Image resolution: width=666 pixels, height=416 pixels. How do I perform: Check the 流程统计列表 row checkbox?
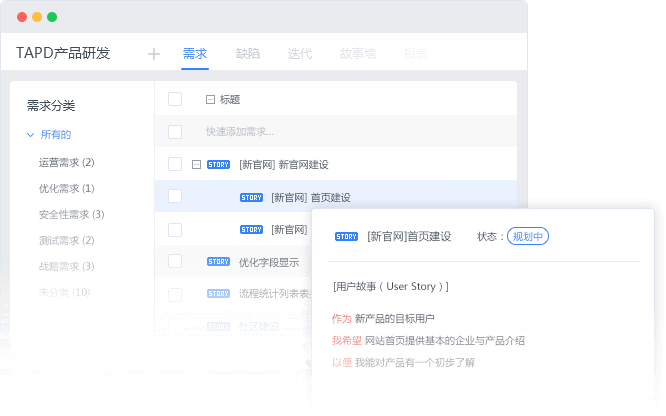point(175,294)
